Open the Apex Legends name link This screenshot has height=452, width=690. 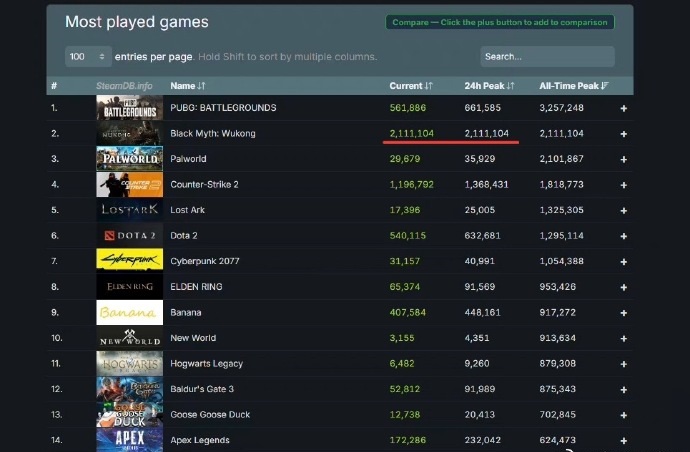click(200, 440)
